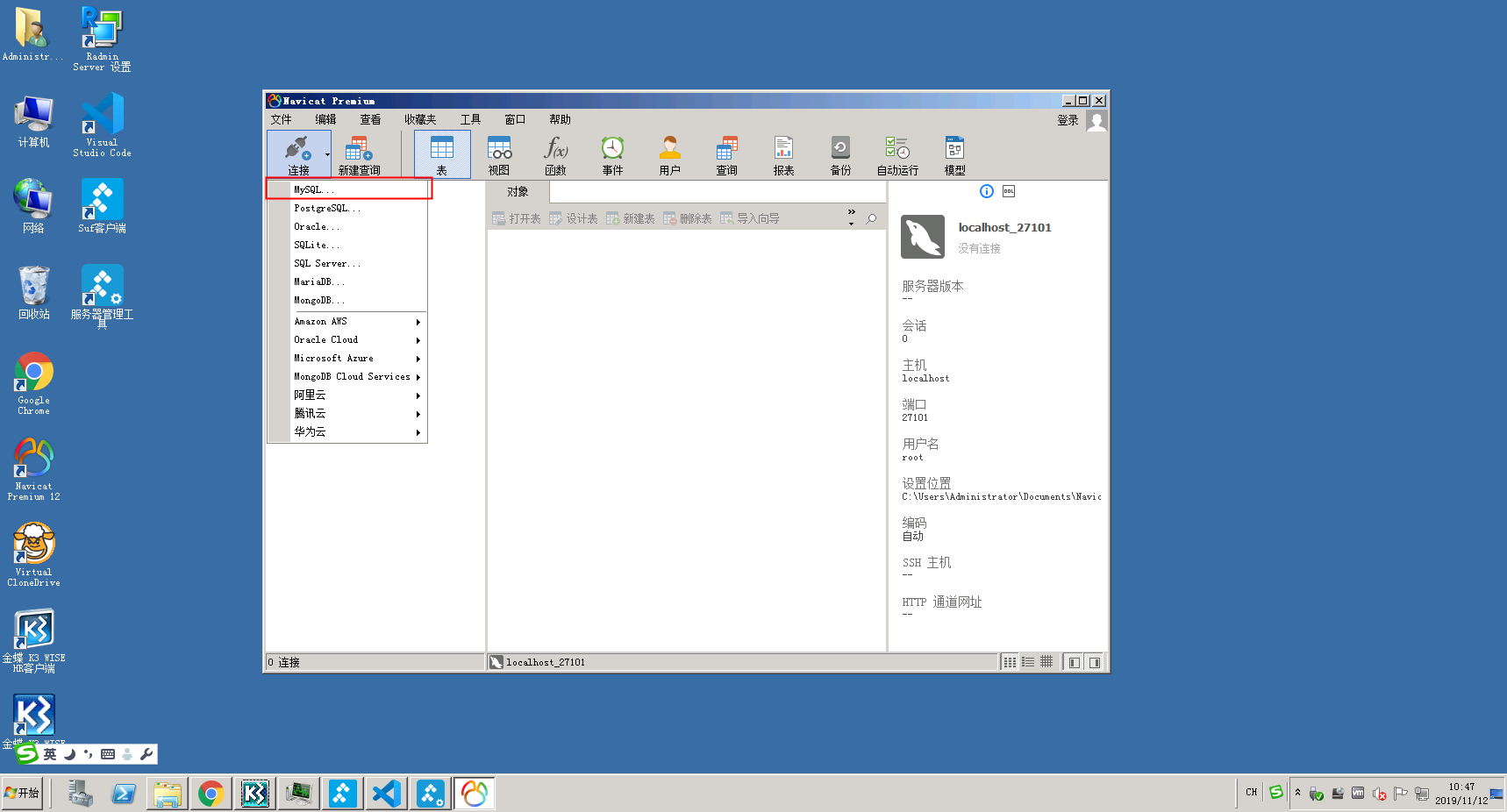This screenshot has width=1507, height=812.
Task: Switch to icon grid view in status bar
Action: click(1010, 662)
